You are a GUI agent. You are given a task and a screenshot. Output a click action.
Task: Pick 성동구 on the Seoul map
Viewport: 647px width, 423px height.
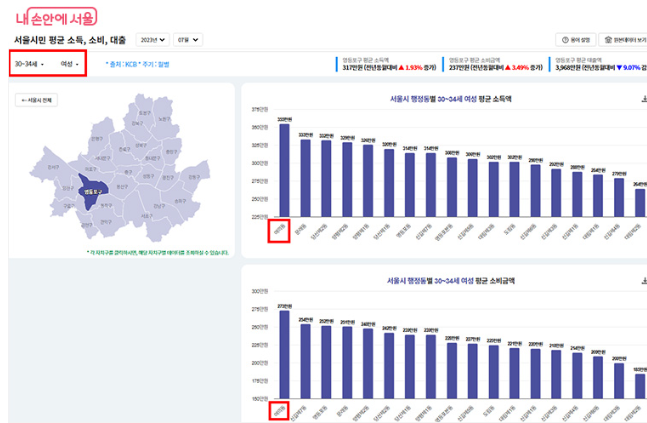click(x=149, y=176)
